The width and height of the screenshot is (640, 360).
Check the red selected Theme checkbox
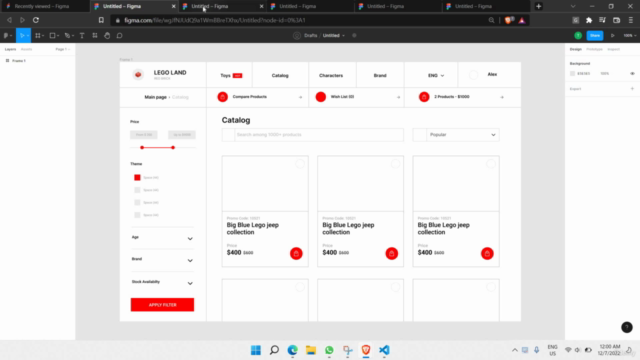137,178
